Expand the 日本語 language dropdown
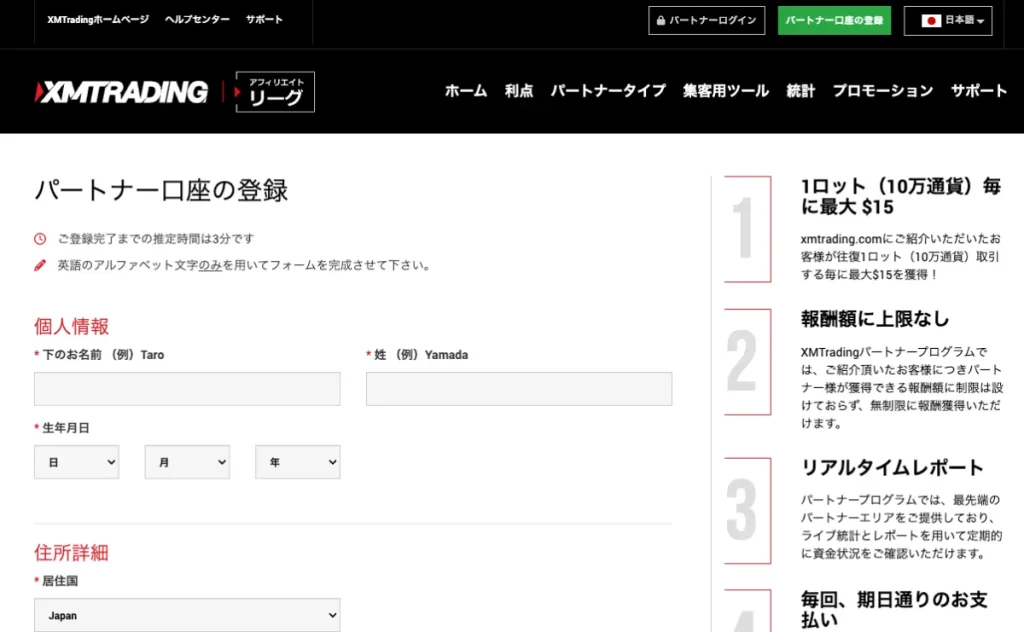 coord(952,20)
